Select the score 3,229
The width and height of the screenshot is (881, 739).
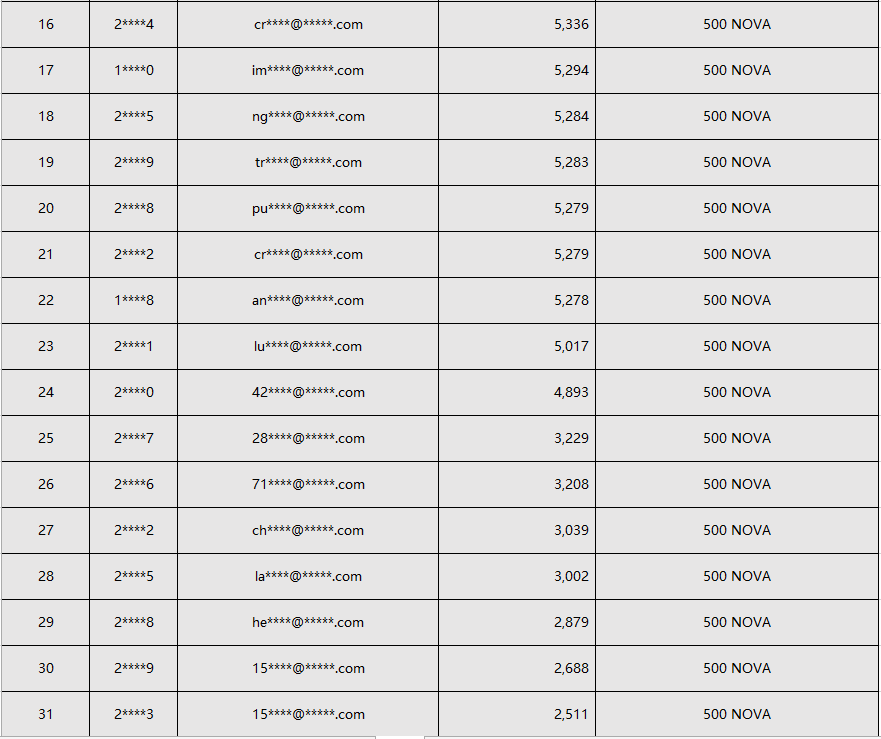pyautogui.click(x=571, y=438)
